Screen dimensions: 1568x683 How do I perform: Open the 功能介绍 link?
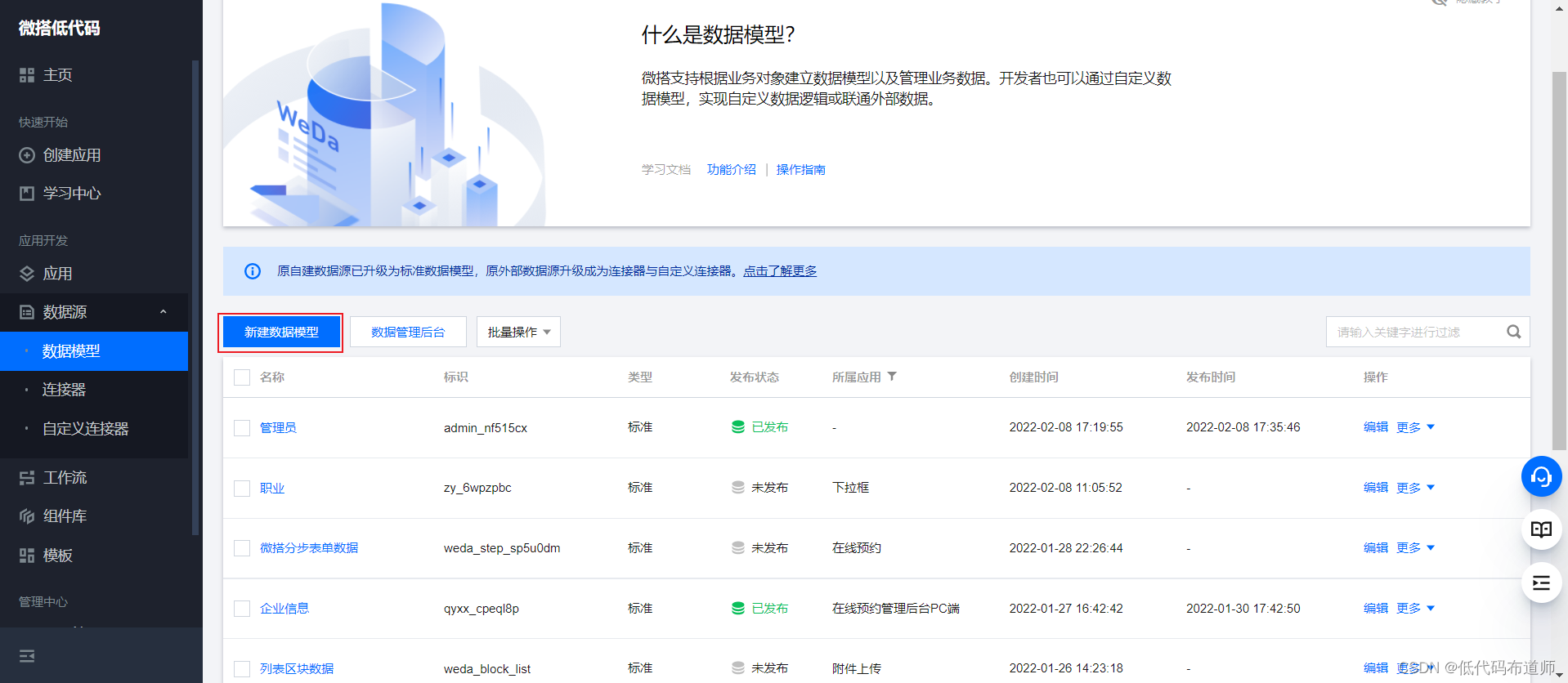731,170
